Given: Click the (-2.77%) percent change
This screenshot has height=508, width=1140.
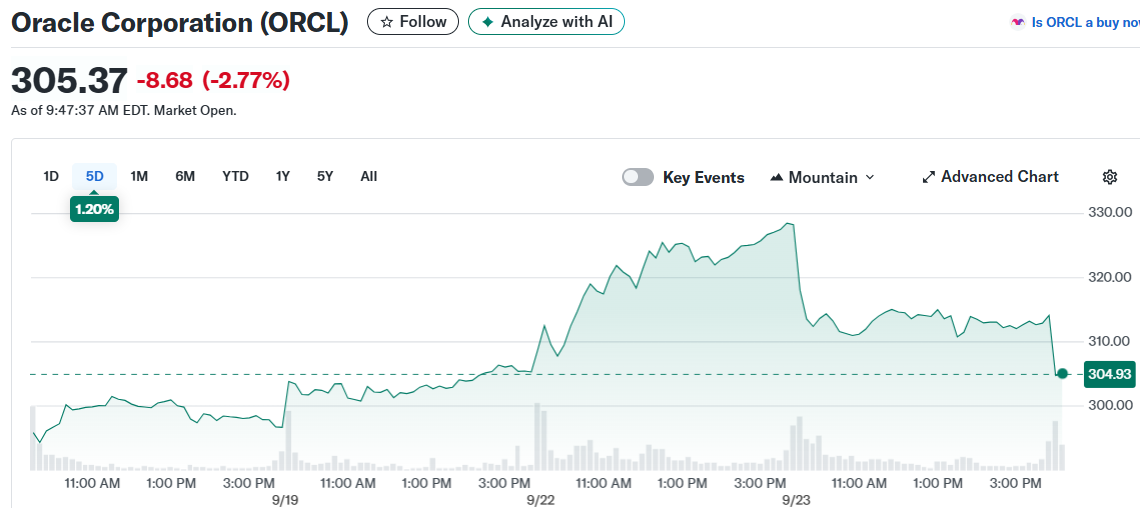Looking at the screenshot, I should [246, 80].
